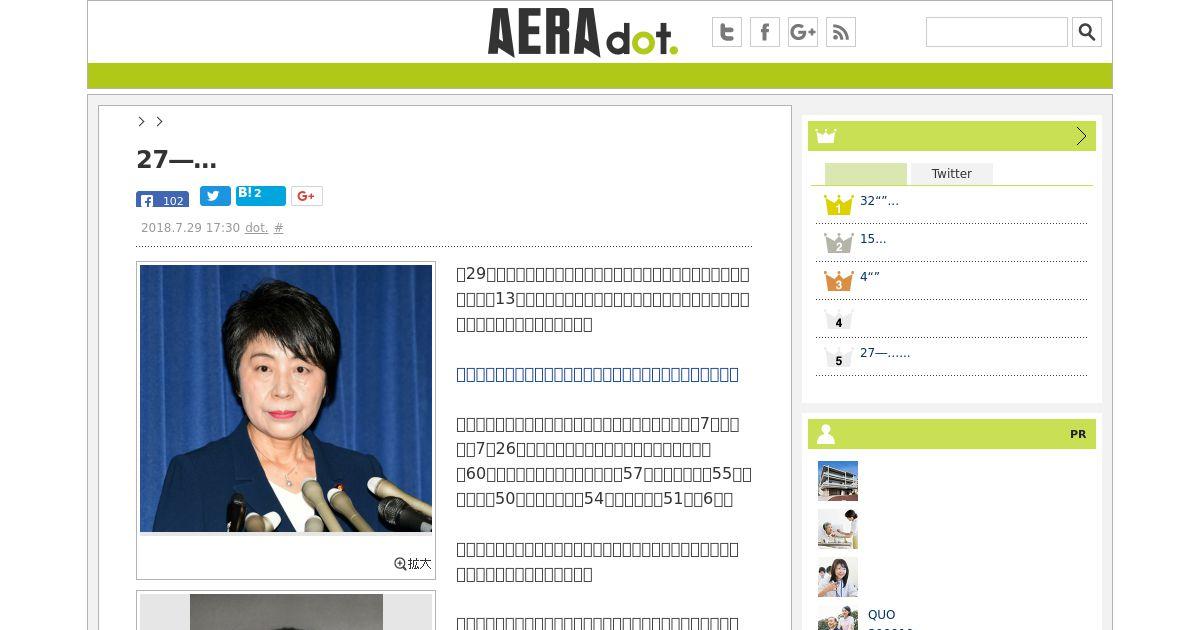Open the rank 1 article starting with 32
This screenshot has height=630, width=1200.
879,201
